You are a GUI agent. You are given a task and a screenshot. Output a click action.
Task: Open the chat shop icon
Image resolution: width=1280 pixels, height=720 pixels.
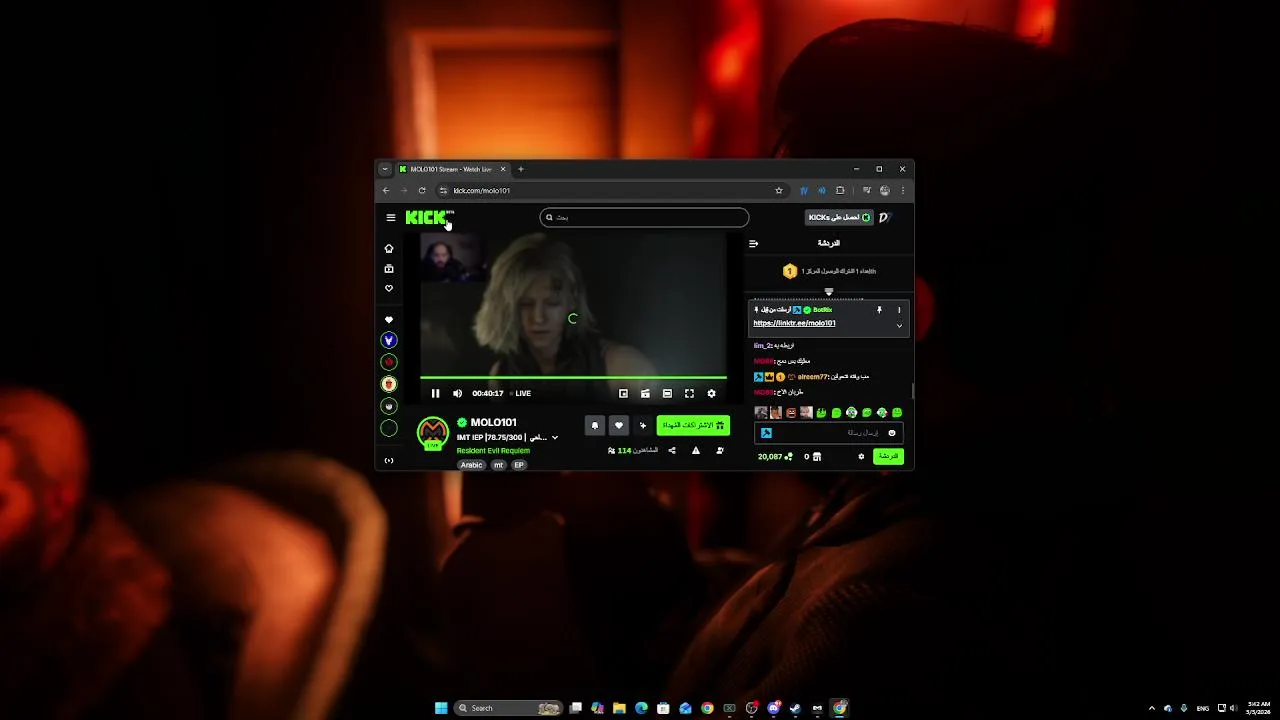(x=817, y=456)
